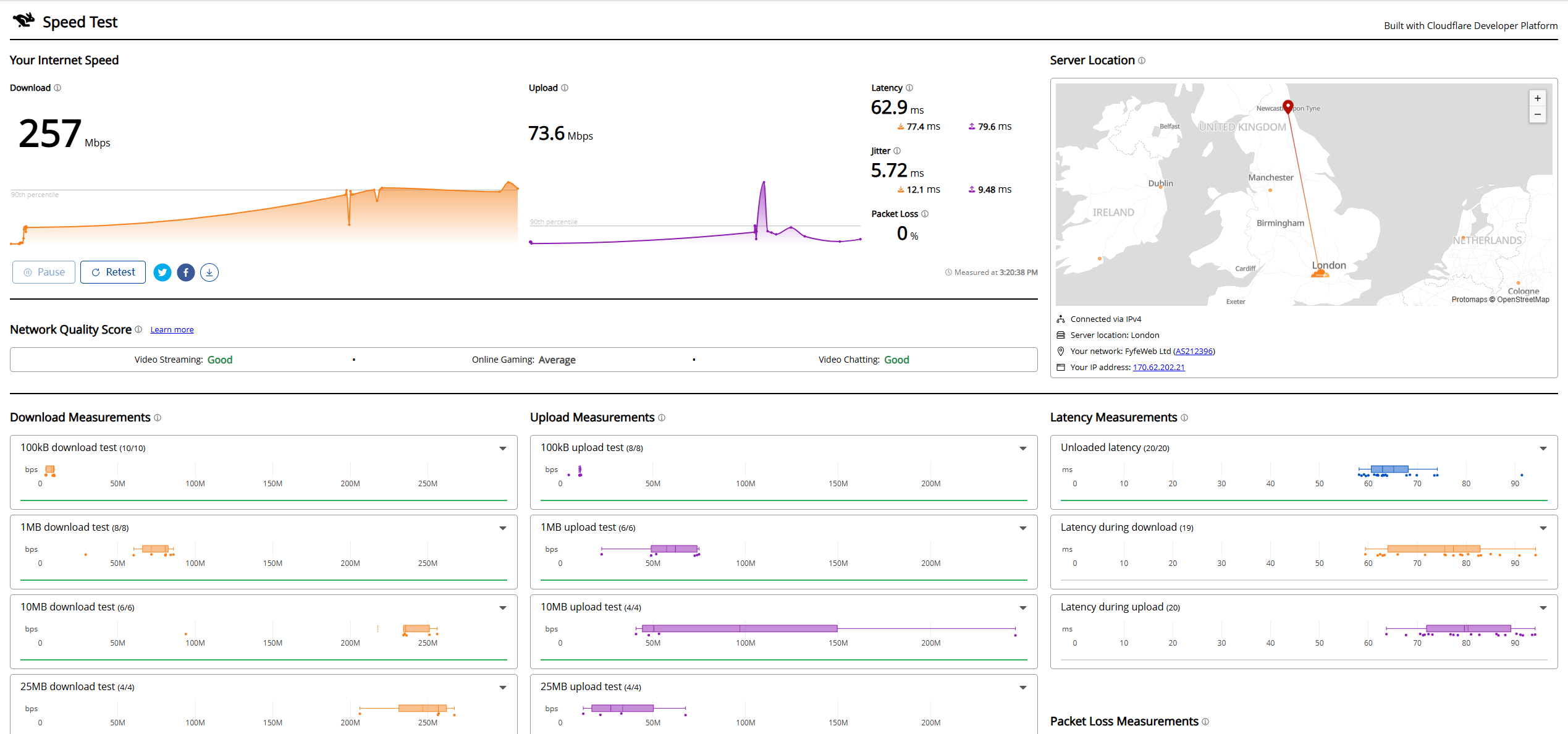The width and height of the screenshot is (1568, 734).
Task: Click the 73.6 Mbps upload value
Action: click(560, 134)
